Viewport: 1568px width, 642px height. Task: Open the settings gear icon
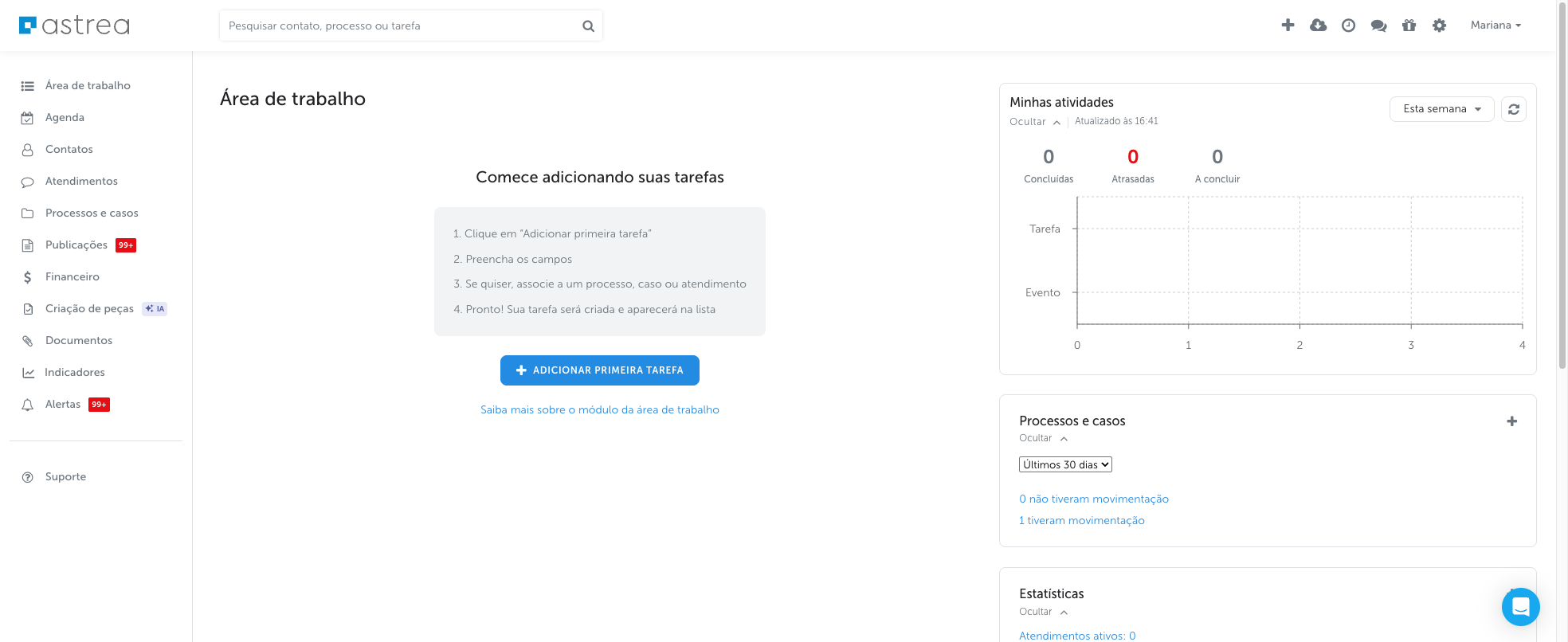pos(1439,25)
